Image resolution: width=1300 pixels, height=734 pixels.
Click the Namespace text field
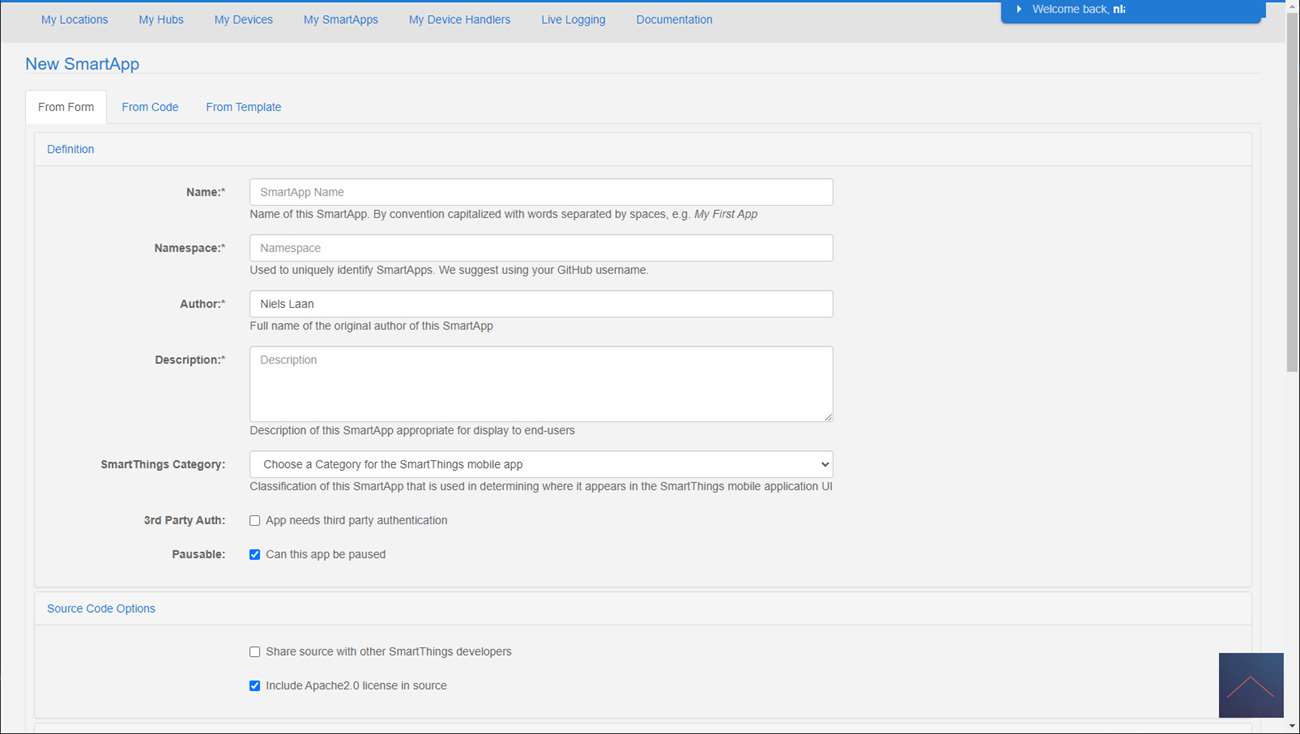pyautogui.click(x=540, y=248)
